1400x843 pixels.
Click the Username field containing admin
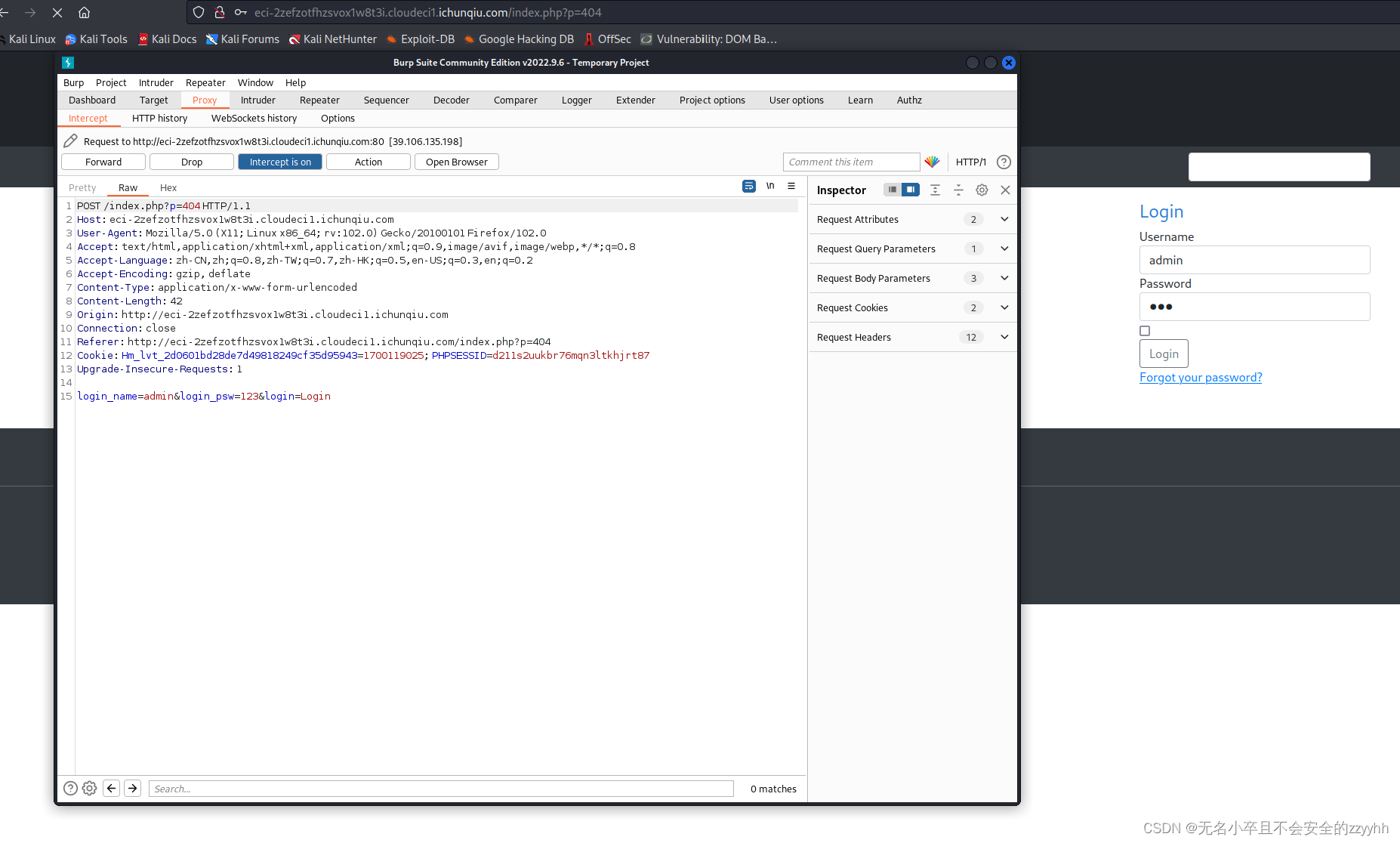1254,260
